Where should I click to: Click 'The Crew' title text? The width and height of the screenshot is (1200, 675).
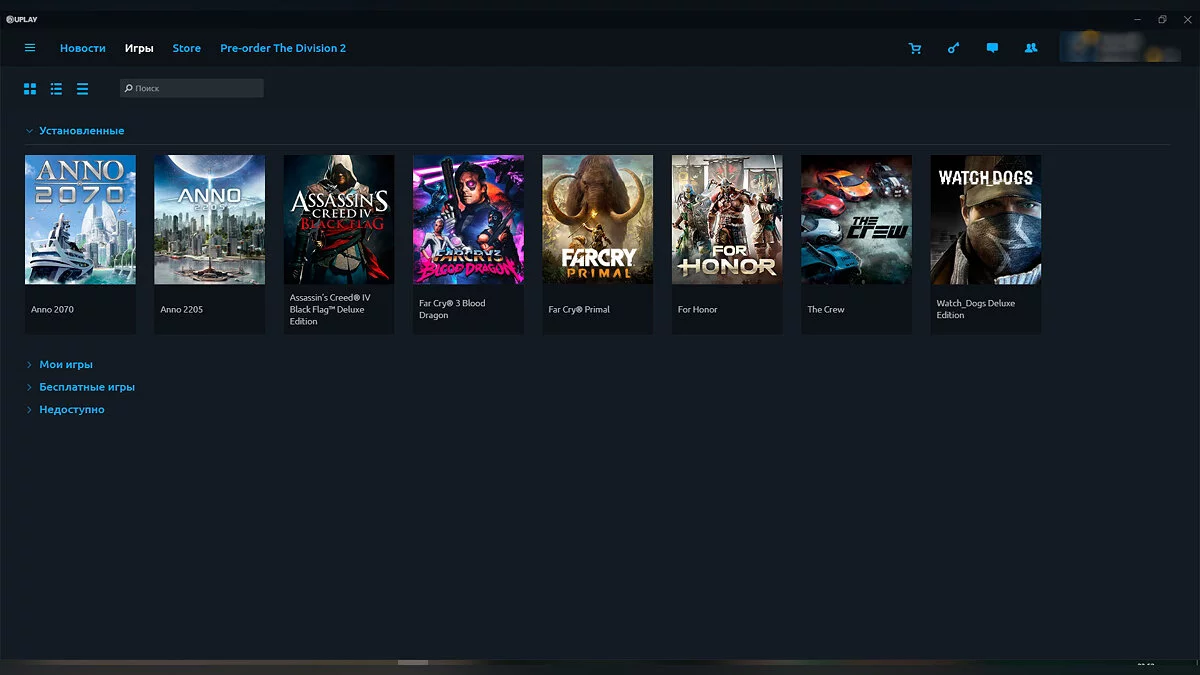click(826, 310)
